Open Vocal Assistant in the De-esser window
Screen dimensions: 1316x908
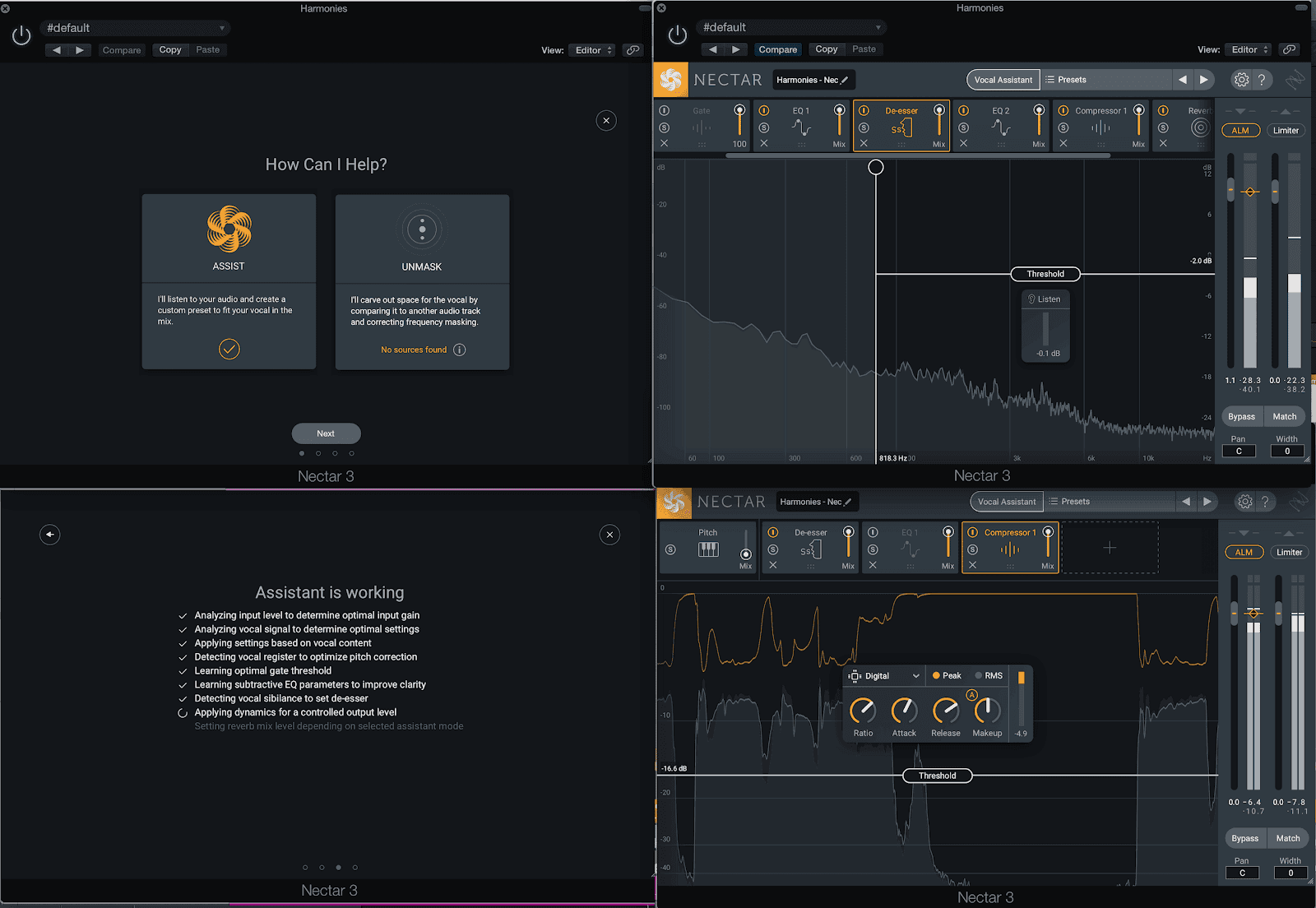(x=1003, y=80)
